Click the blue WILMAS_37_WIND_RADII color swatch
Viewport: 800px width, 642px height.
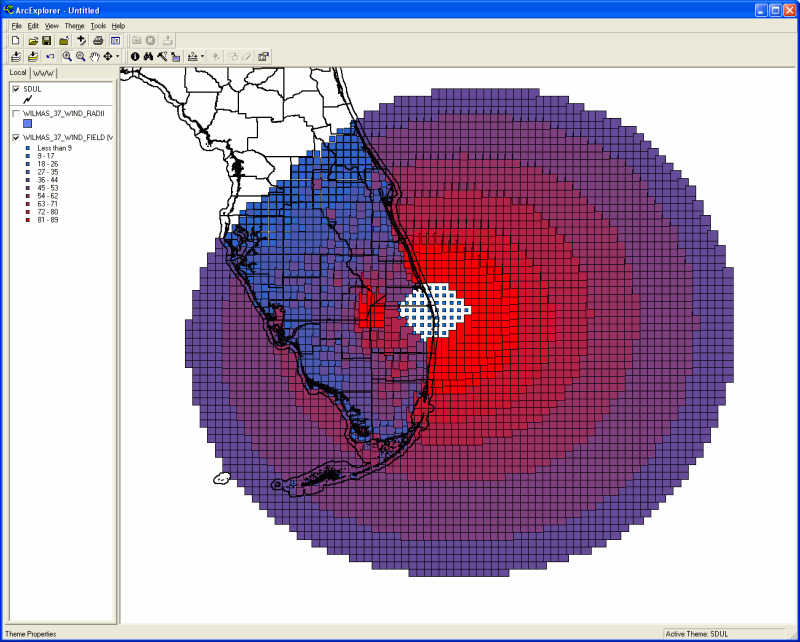click(28, 124)
